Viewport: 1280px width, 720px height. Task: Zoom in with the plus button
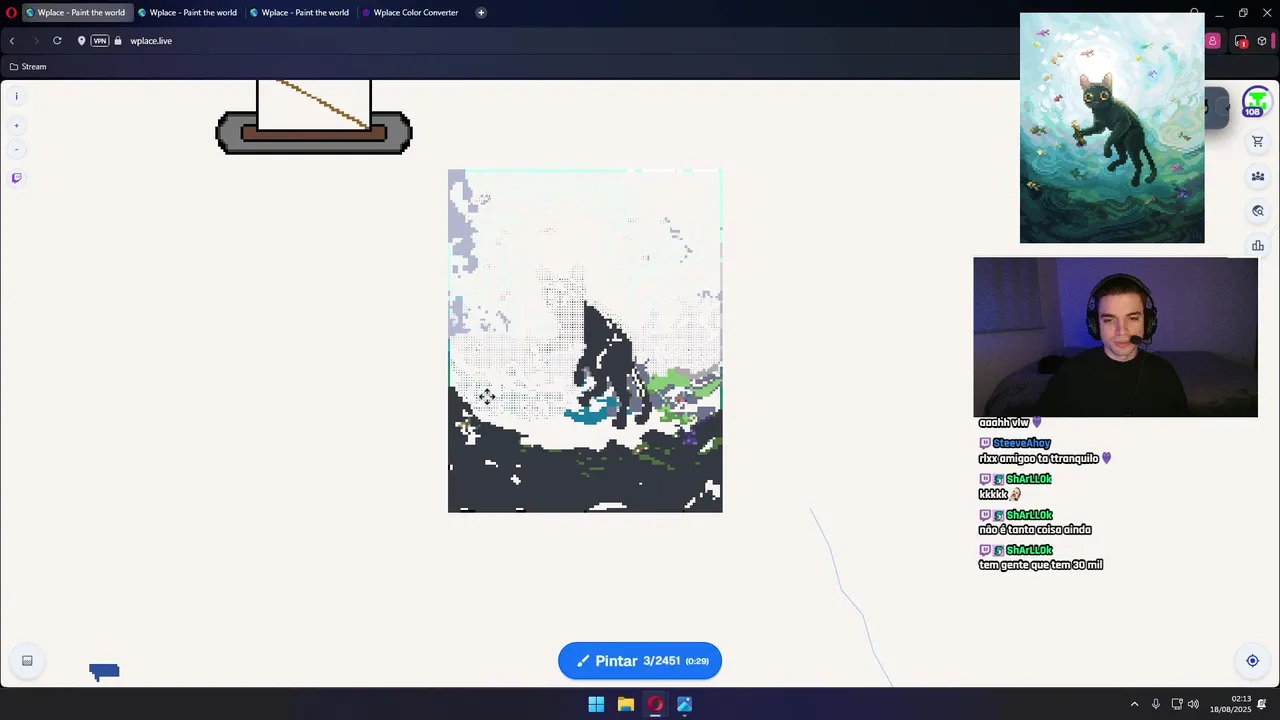tap(16, 126)
